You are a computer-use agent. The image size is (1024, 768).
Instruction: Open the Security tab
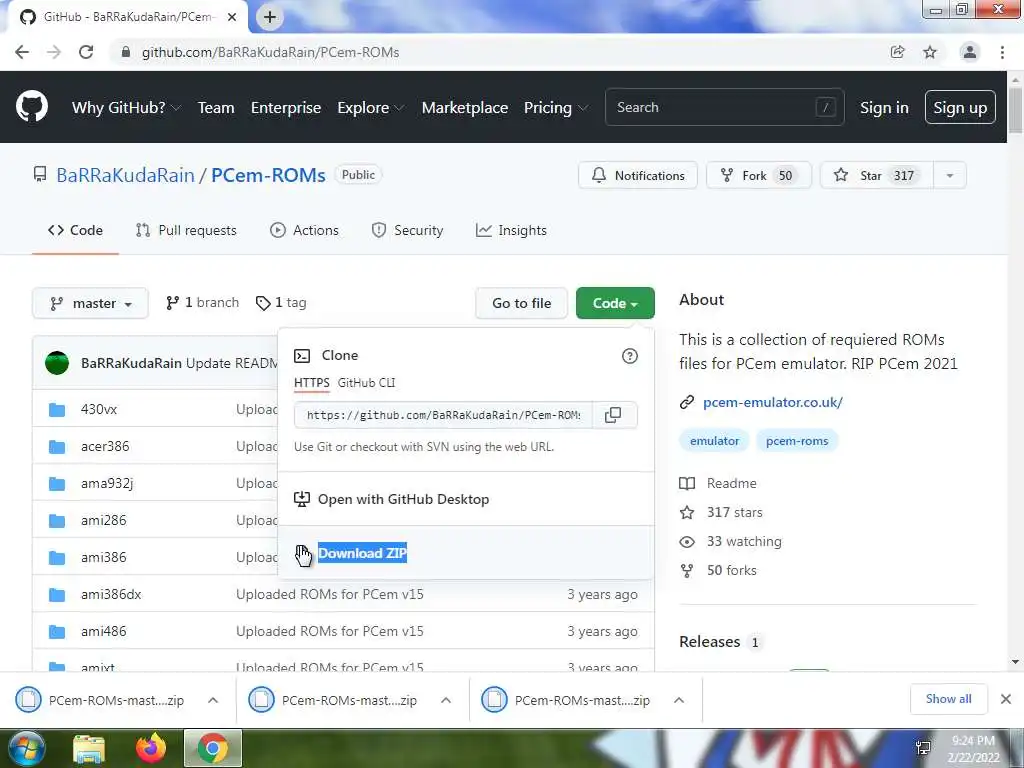tap(408, 231)
